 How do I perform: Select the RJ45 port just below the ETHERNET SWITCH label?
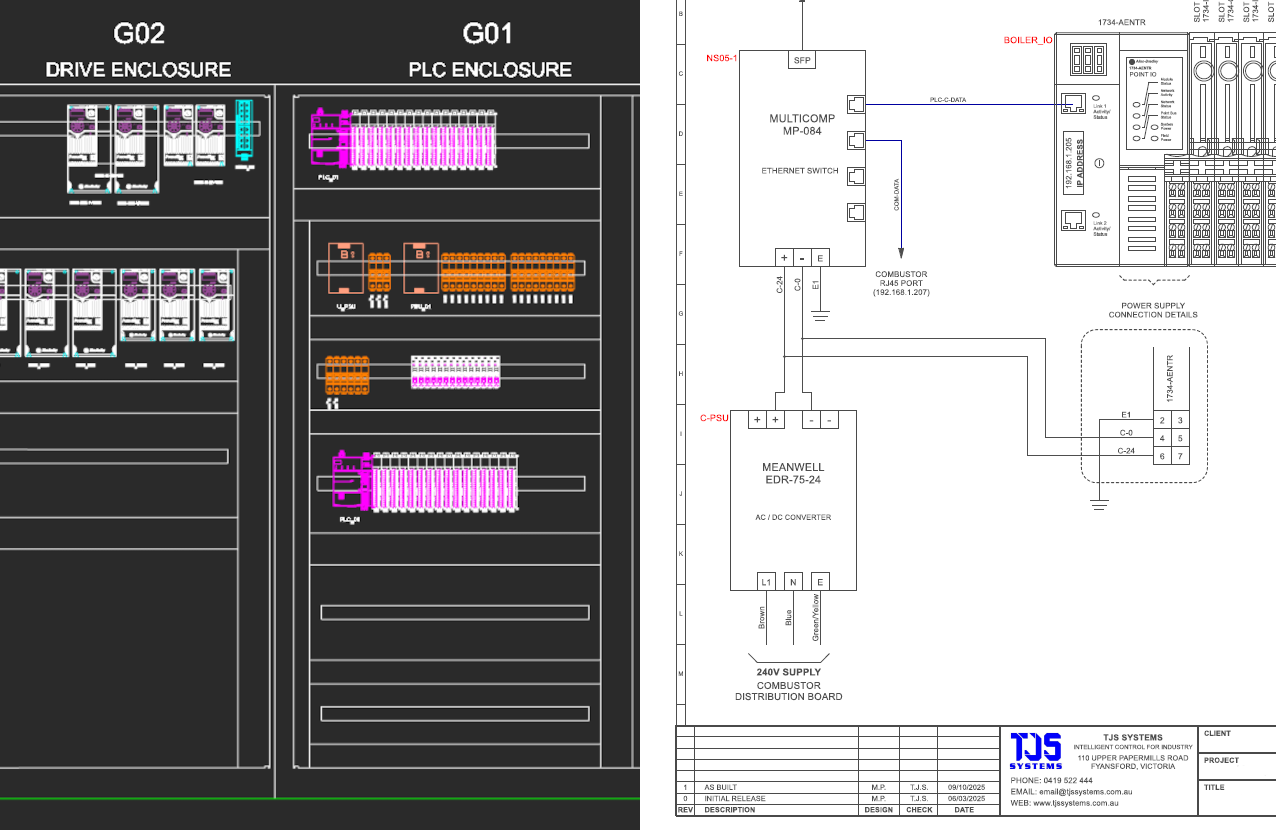[856, 176]
